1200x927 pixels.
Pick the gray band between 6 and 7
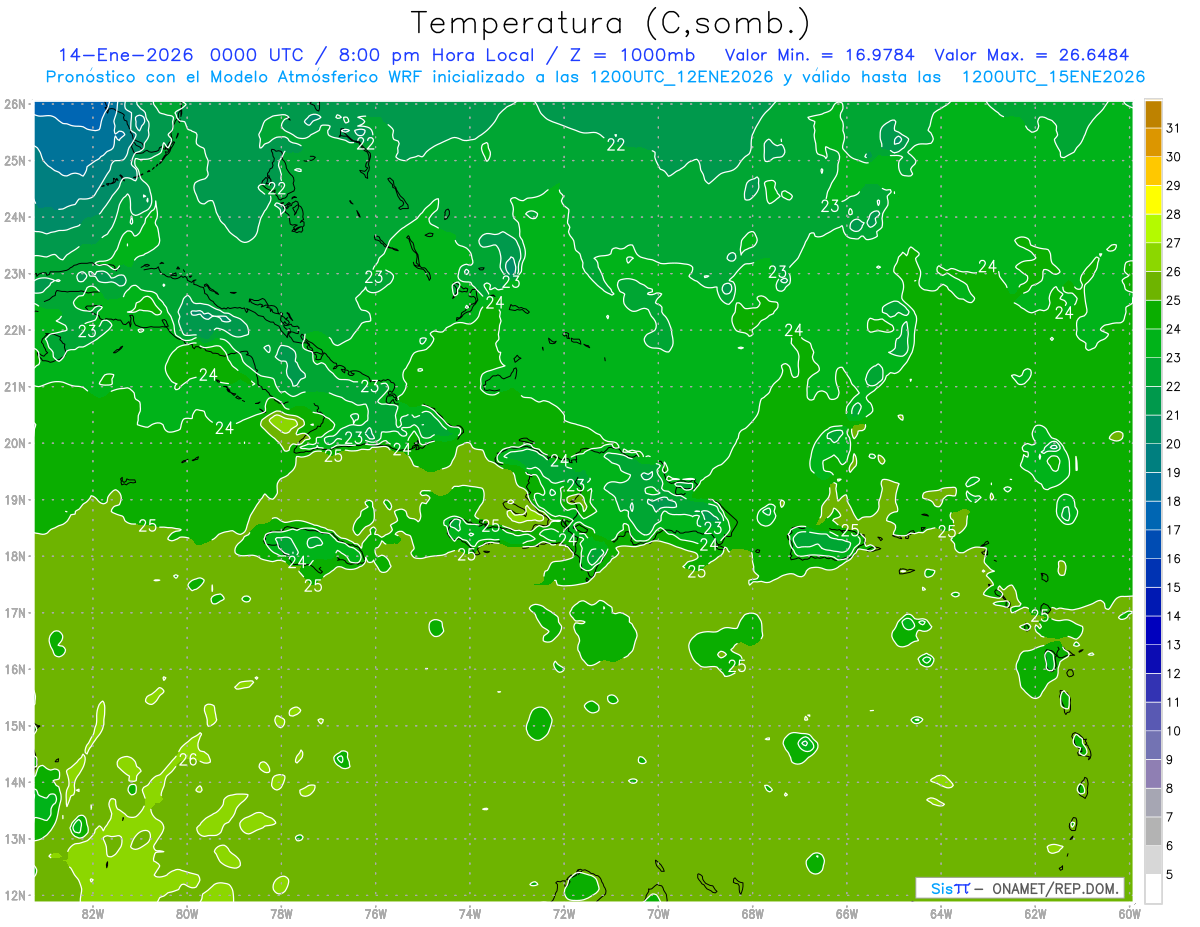pos(1153,832)
